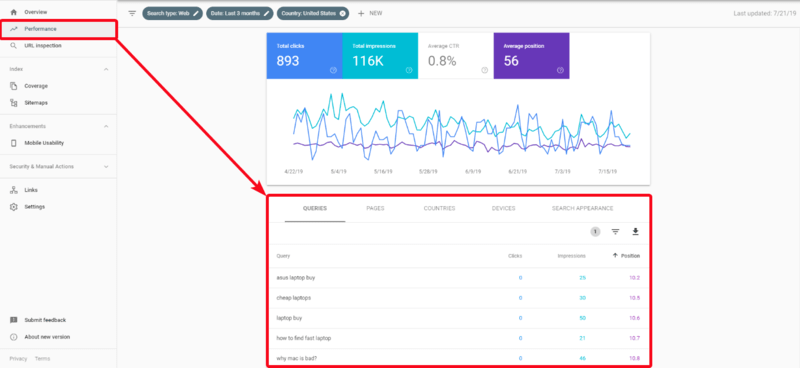
Task: Open the Privacy link
Action: tap(18, 359)
